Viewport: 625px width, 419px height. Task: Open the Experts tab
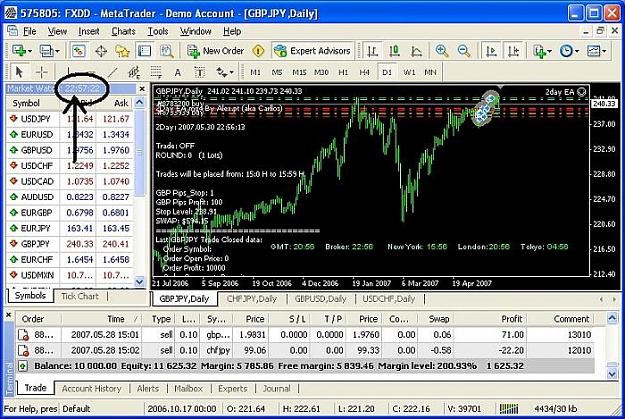[232, 389]
